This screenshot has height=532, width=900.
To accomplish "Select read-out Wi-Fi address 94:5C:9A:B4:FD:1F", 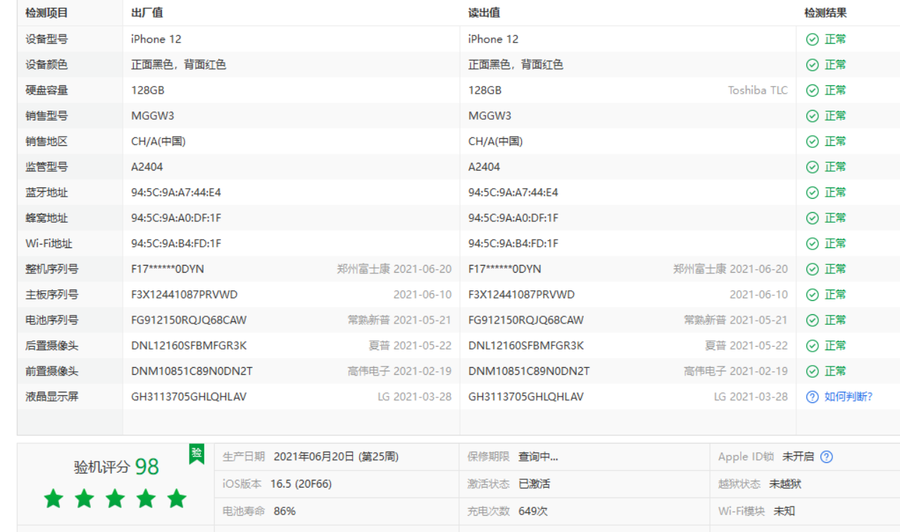I will click(513, 243).
